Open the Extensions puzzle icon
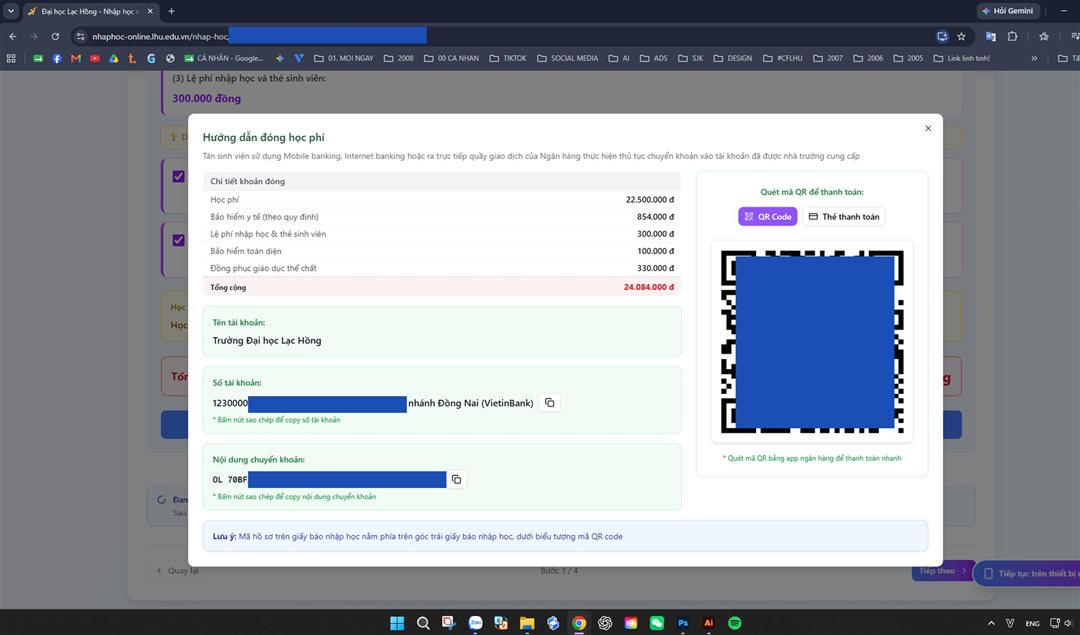This screenshot has width=1080, height=635. click(x=1012, y=37)
